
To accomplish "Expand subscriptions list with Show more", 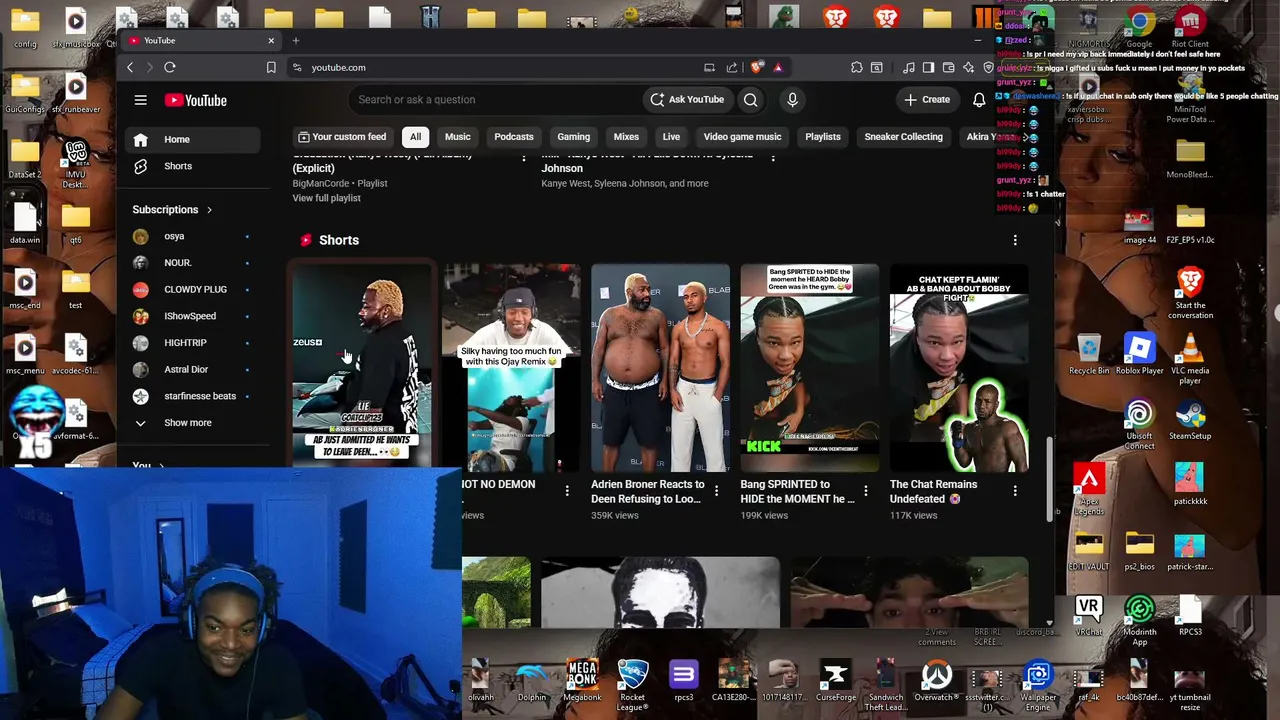I will (188, 423).
